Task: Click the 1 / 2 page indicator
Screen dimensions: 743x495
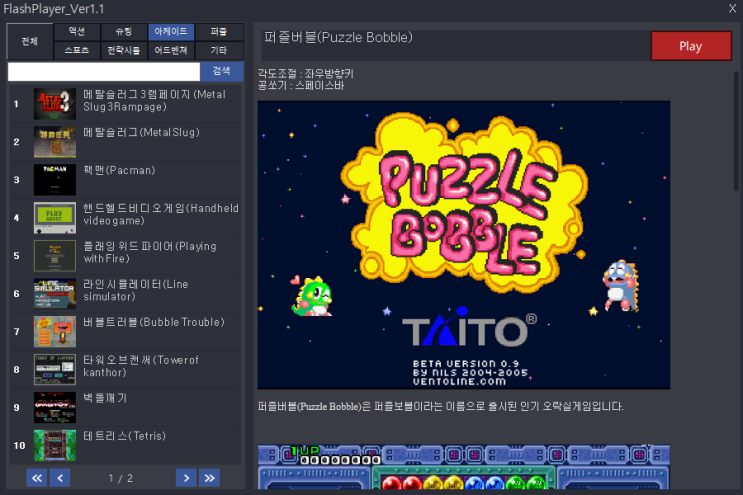Action: coord(120,478)
